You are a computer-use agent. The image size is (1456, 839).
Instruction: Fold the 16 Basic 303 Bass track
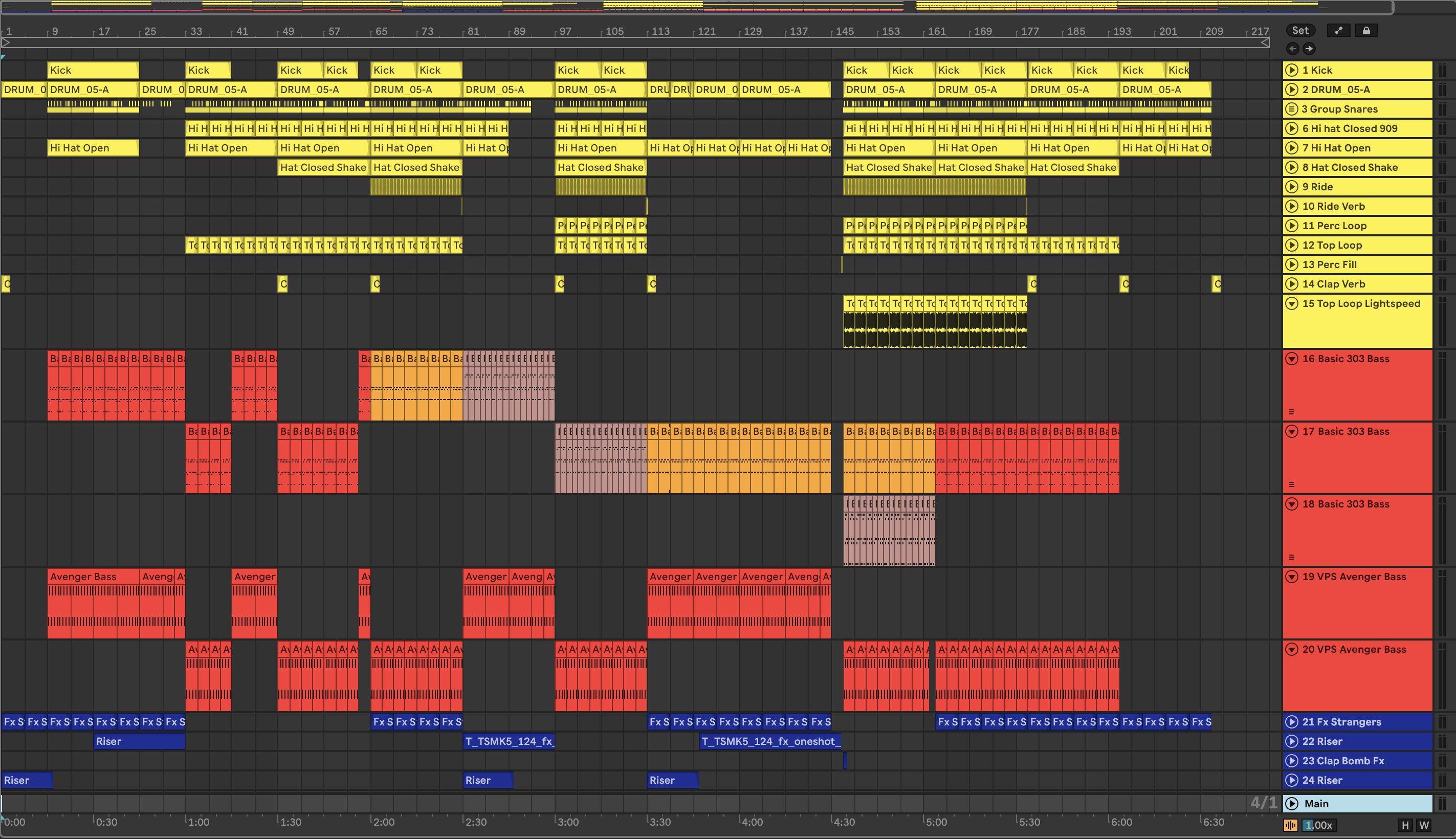tap(1292, 359)
